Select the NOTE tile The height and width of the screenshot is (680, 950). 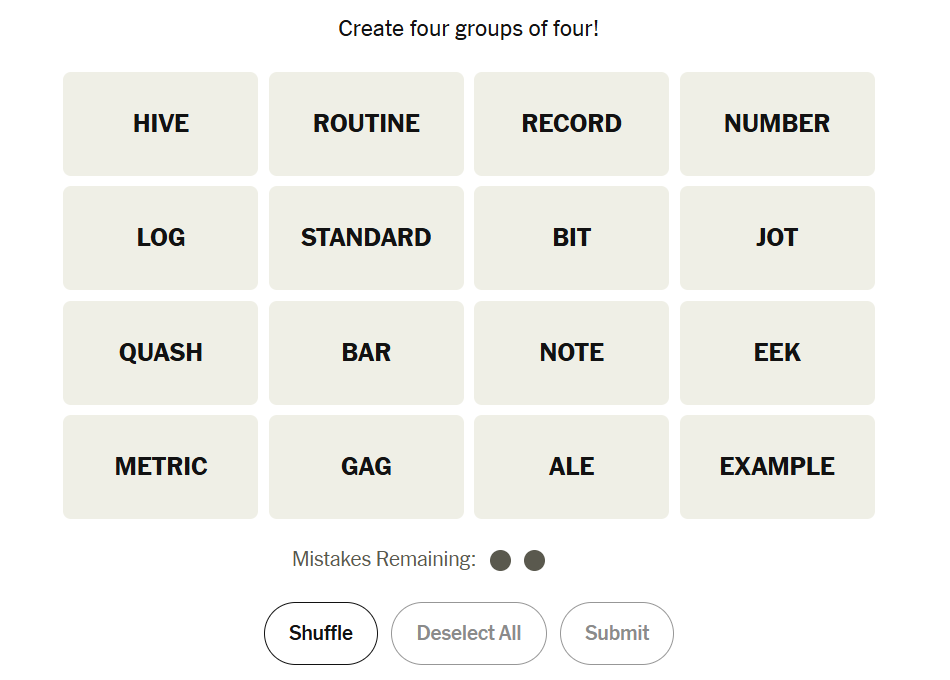click(x=571, y=353)
